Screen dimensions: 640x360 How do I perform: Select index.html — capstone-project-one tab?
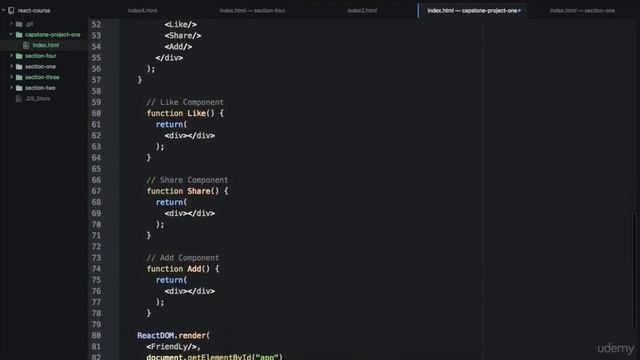pyautogui.click(x=472, y=11)
